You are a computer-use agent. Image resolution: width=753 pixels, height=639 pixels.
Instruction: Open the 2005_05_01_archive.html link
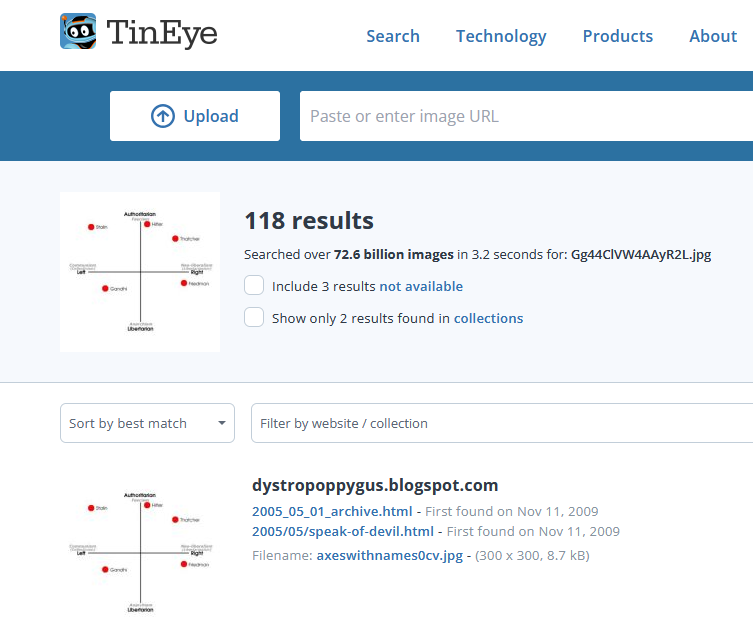pyautogui.click(x=332, y=511)
